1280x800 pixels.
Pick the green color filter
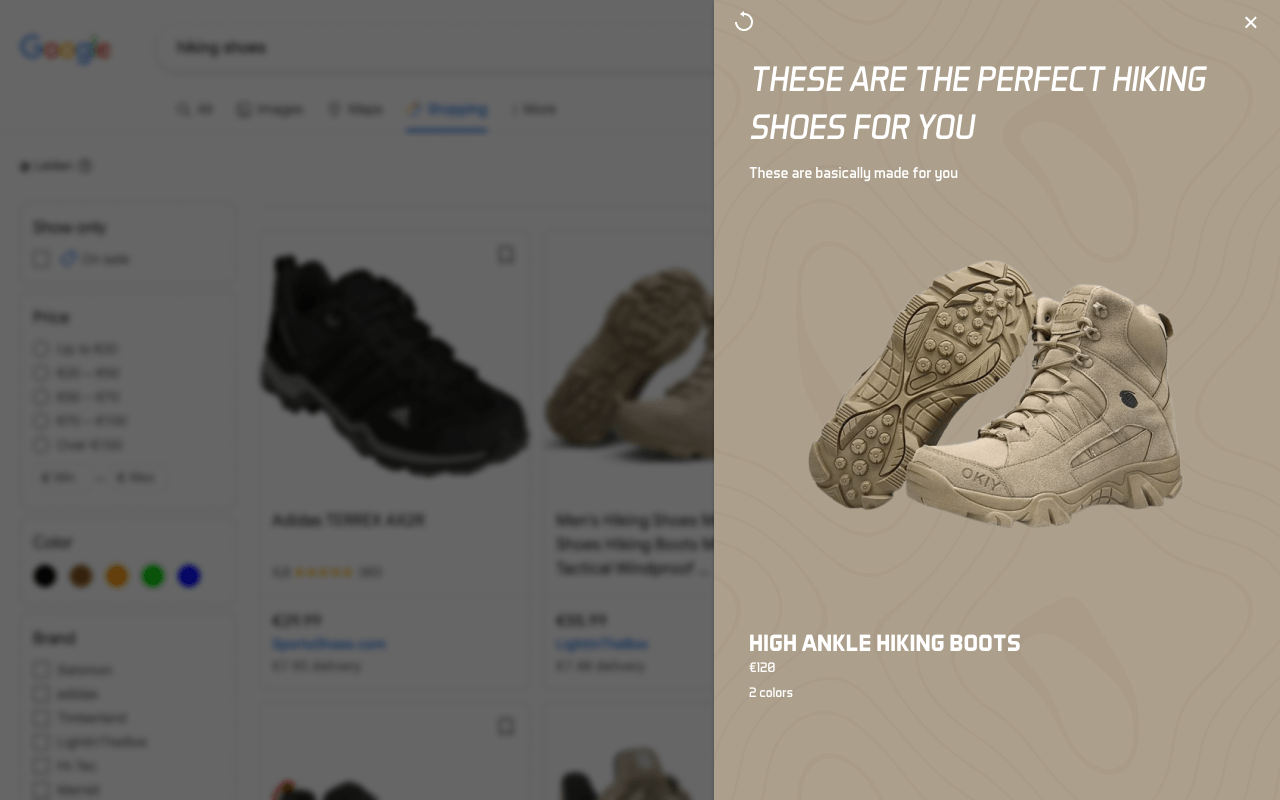(x=153, y=576)
